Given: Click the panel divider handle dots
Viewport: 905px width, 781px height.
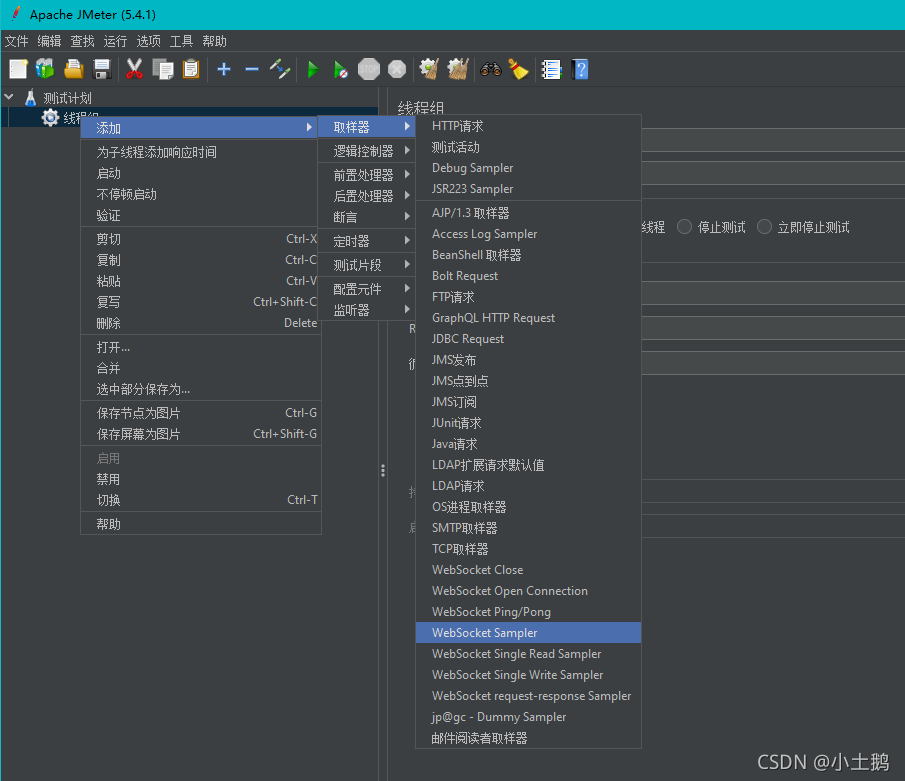Looking at the screenshot, I should [x=383, y=471].
